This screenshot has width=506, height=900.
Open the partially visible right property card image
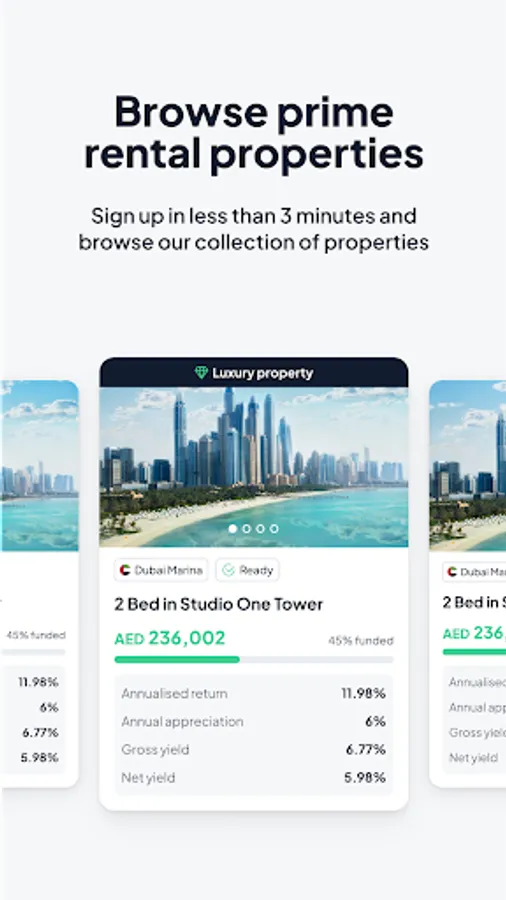click(468, 465)
